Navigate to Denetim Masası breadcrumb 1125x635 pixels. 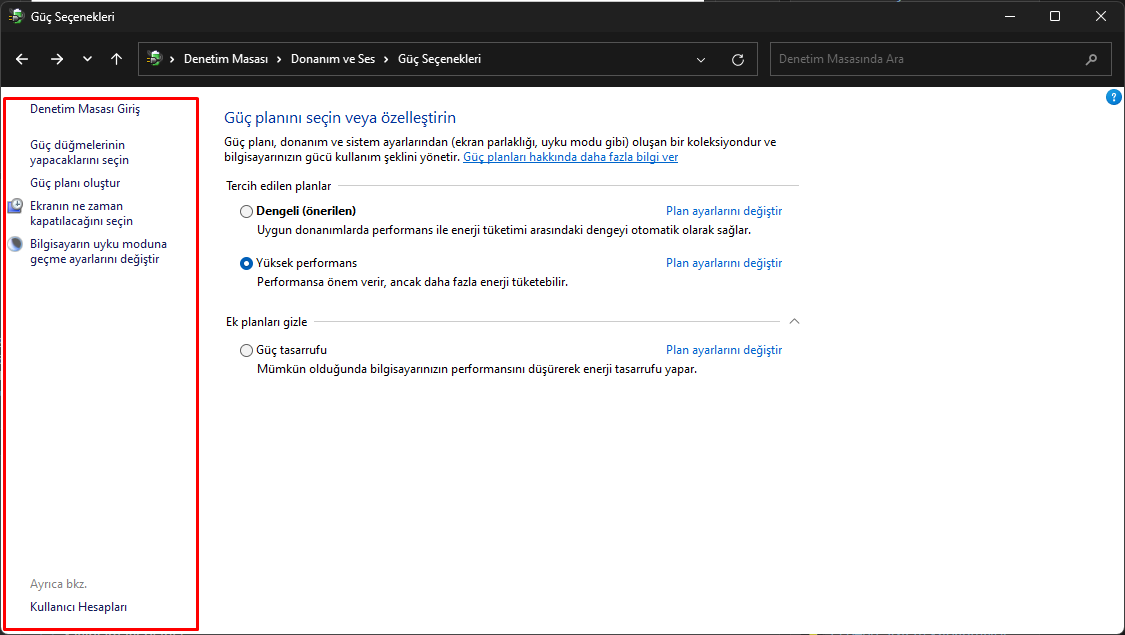(x=226, y=59)
